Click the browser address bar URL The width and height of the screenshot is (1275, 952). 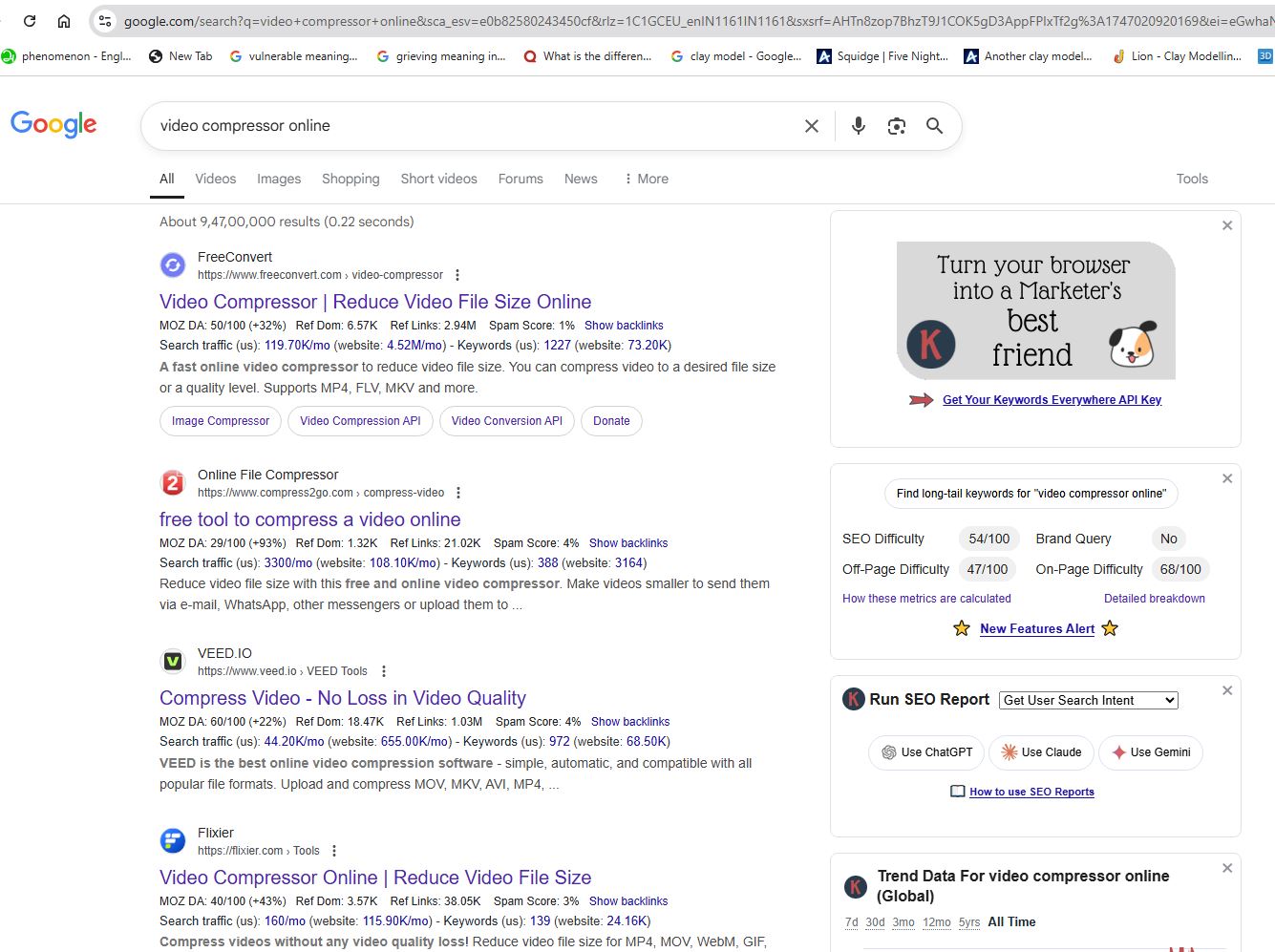(x=697, y=20)
